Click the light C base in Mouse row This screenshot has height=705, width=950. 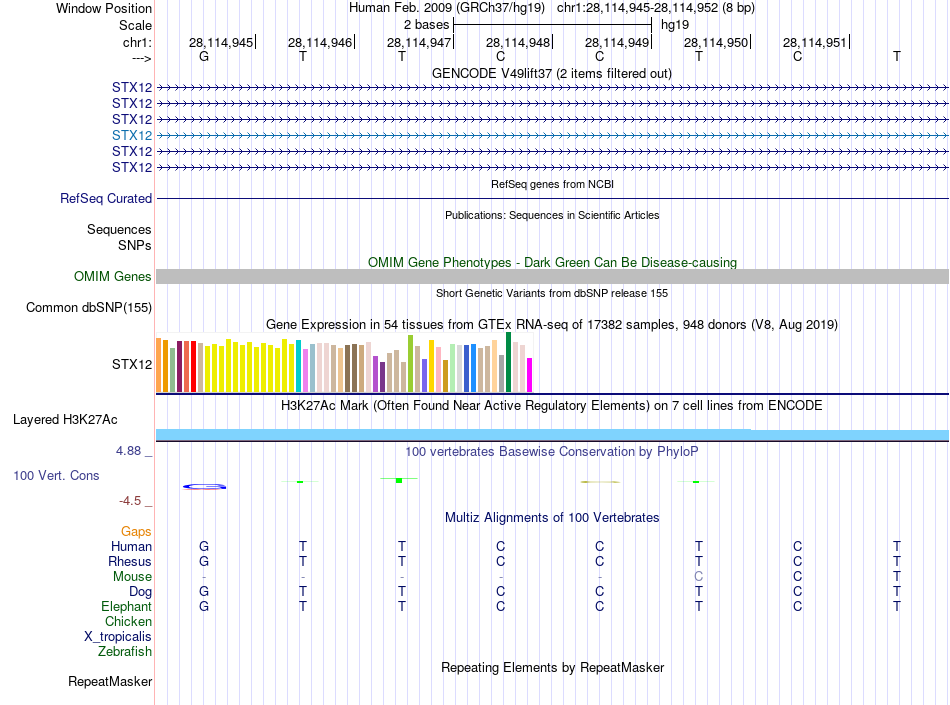click(699, 577)
